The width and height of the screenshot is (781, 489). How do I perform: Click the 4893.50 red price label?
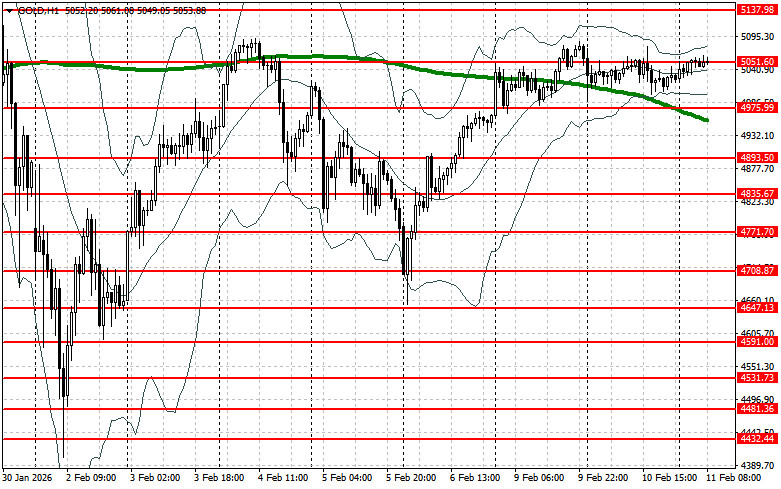(x=757, y=158)
